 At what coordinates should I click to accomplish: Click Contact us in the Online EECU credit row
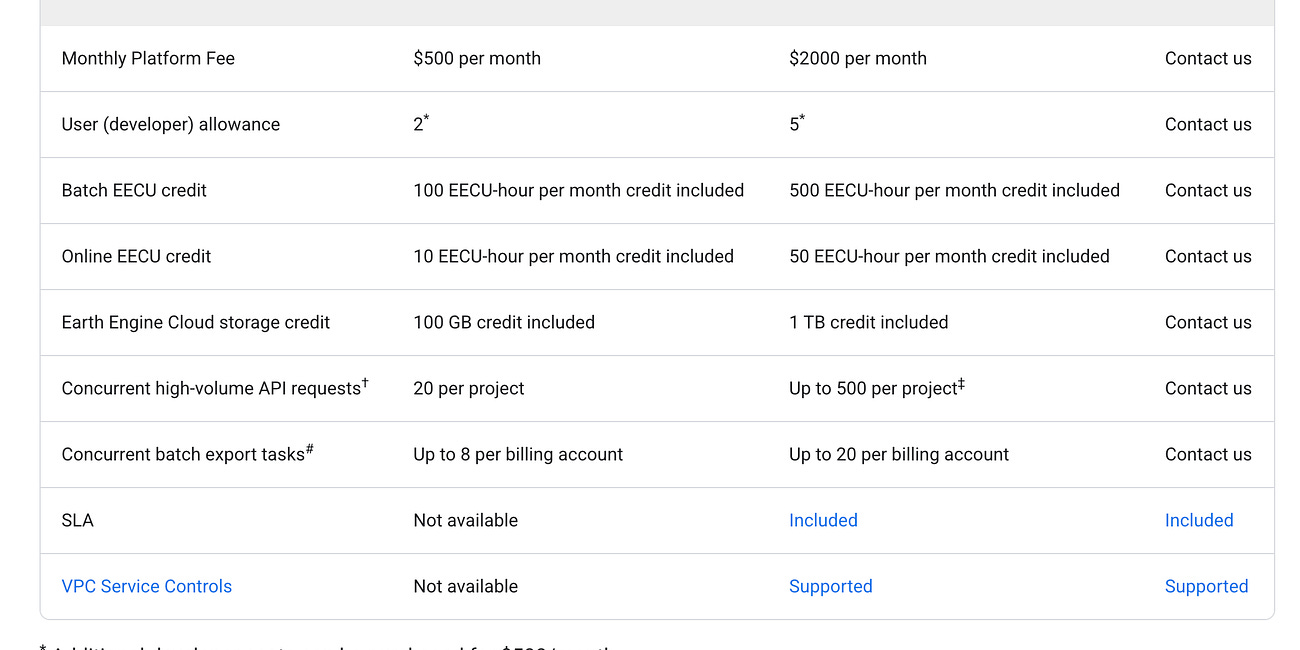(1208, 256)
